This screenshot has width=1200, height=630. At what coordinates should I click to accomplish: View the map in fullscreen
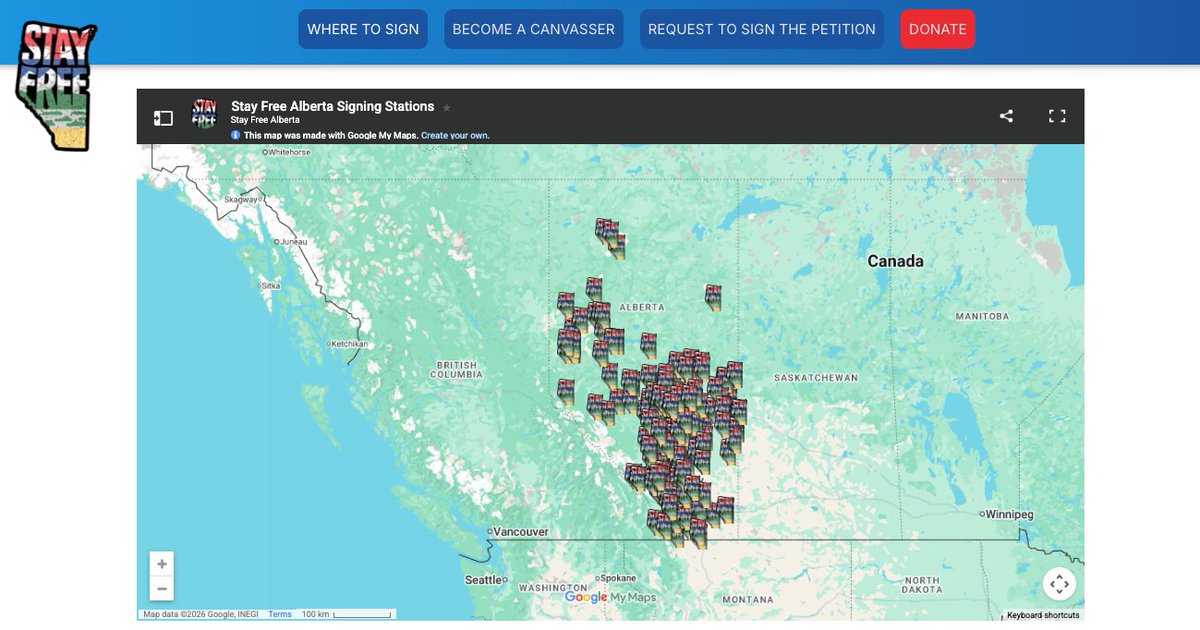(x=1057, y=116)
